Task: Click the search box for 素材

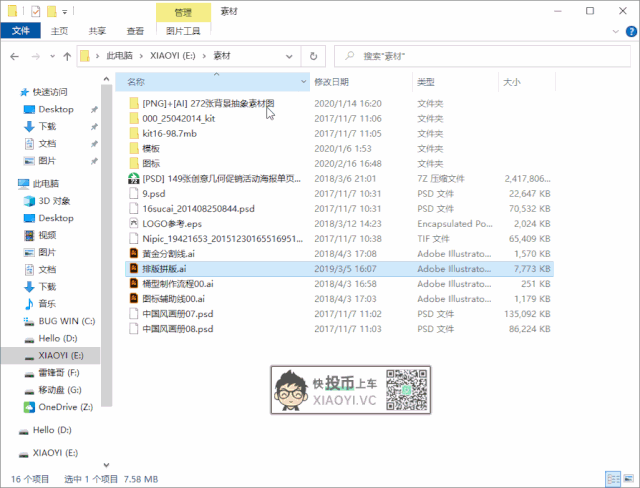Action: pyautogui.click(x=482, y=56)
